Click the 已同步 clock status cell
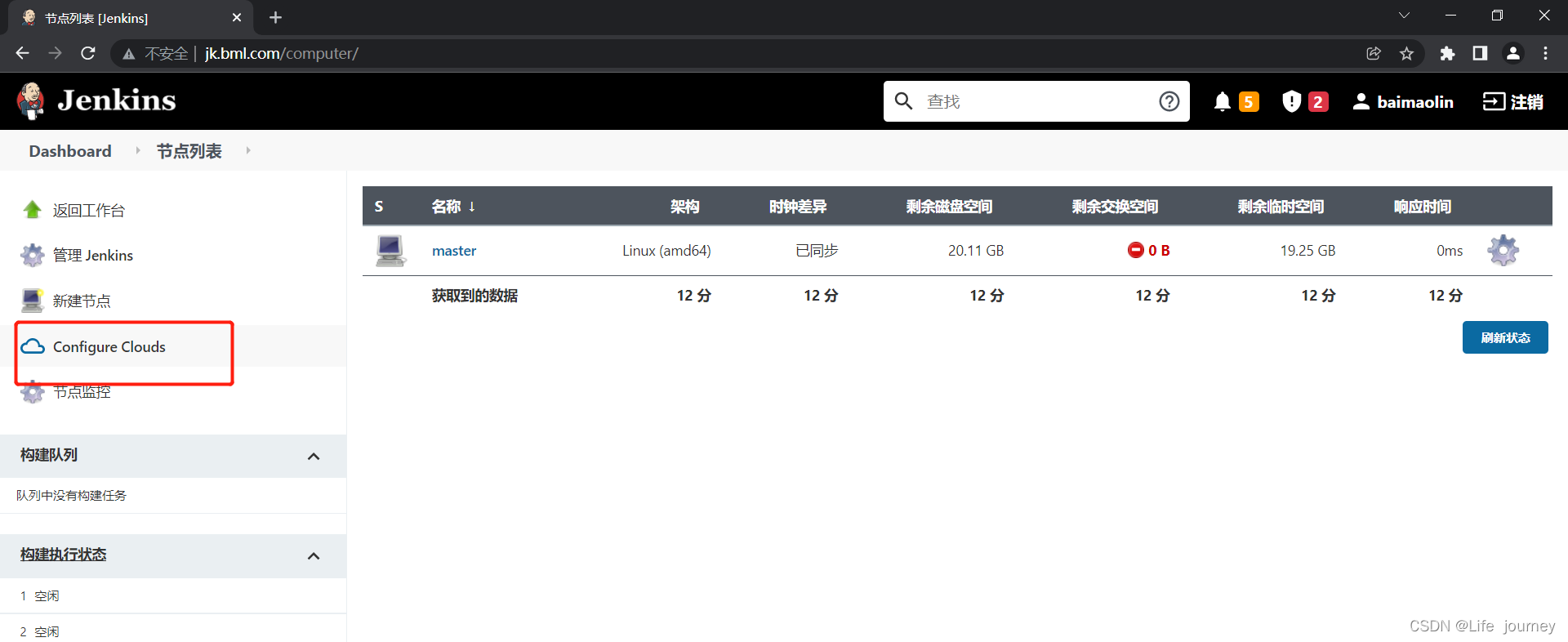1568x642 pixels. tap(817, 251)
